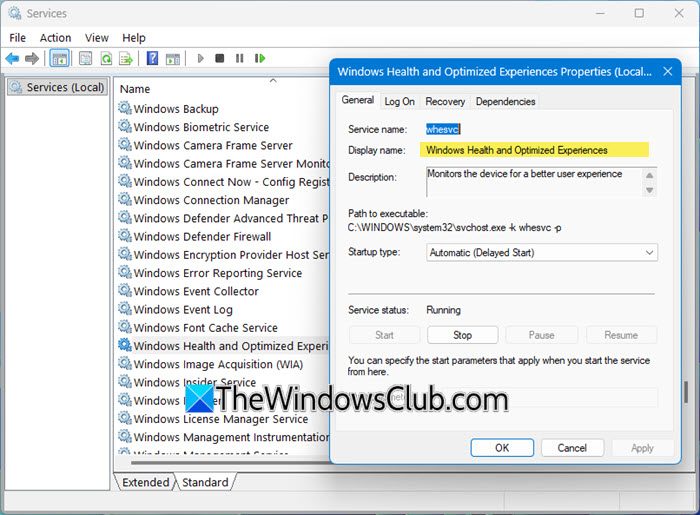Click OK in the Properties dialog
700x515 pixels.
click(x=502, y=448)
